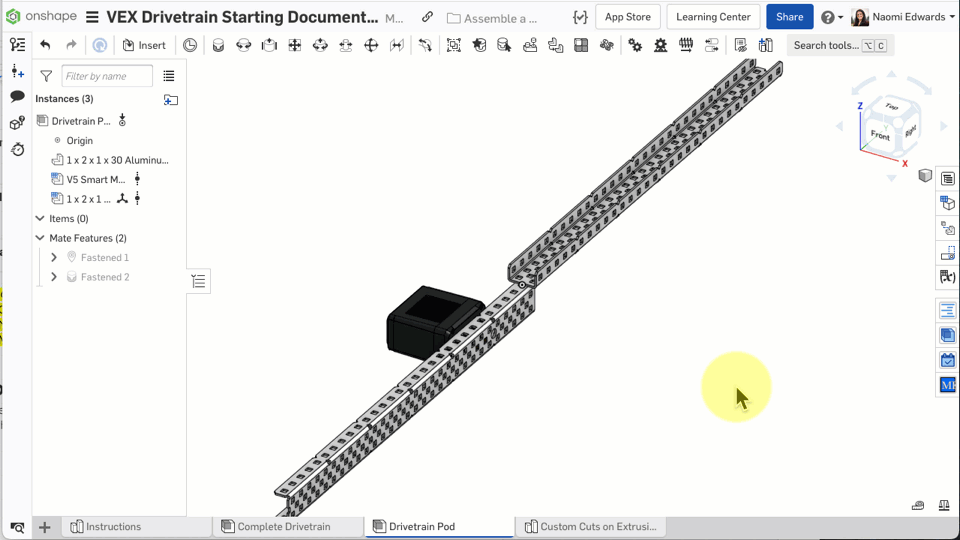Screen dimensions: 960x540
Task: Expand the Fastened 2 mate
Action: coord(54,277)
